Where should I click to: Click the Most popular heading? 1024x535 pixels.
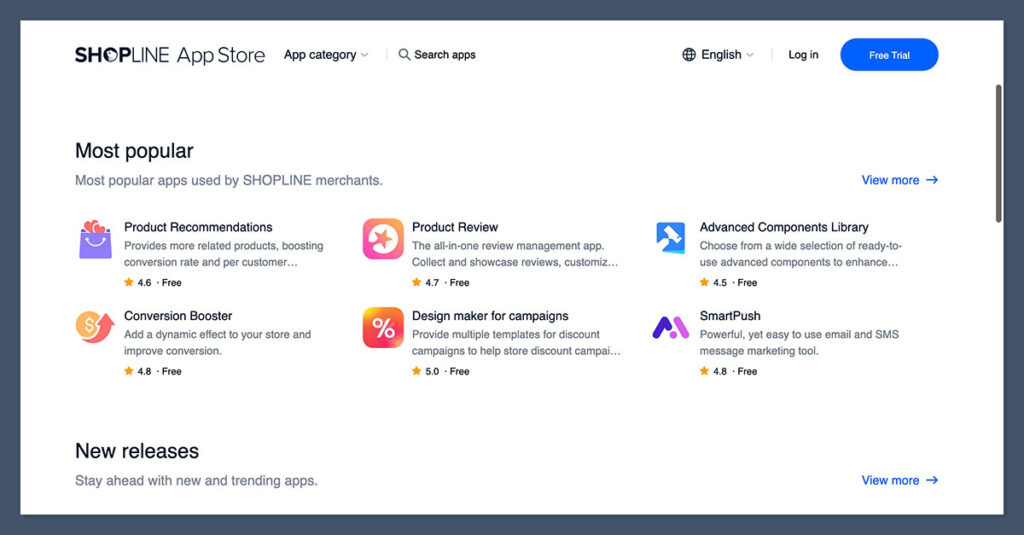tap(134, 151)
